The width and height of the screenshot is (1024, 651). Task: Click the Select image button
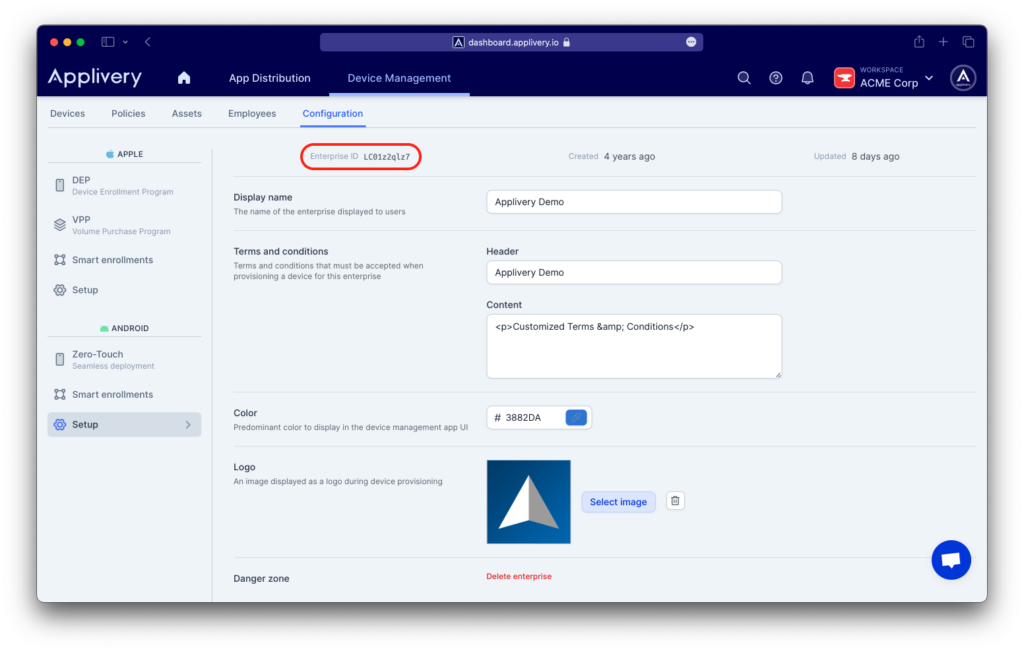[618, 501]
